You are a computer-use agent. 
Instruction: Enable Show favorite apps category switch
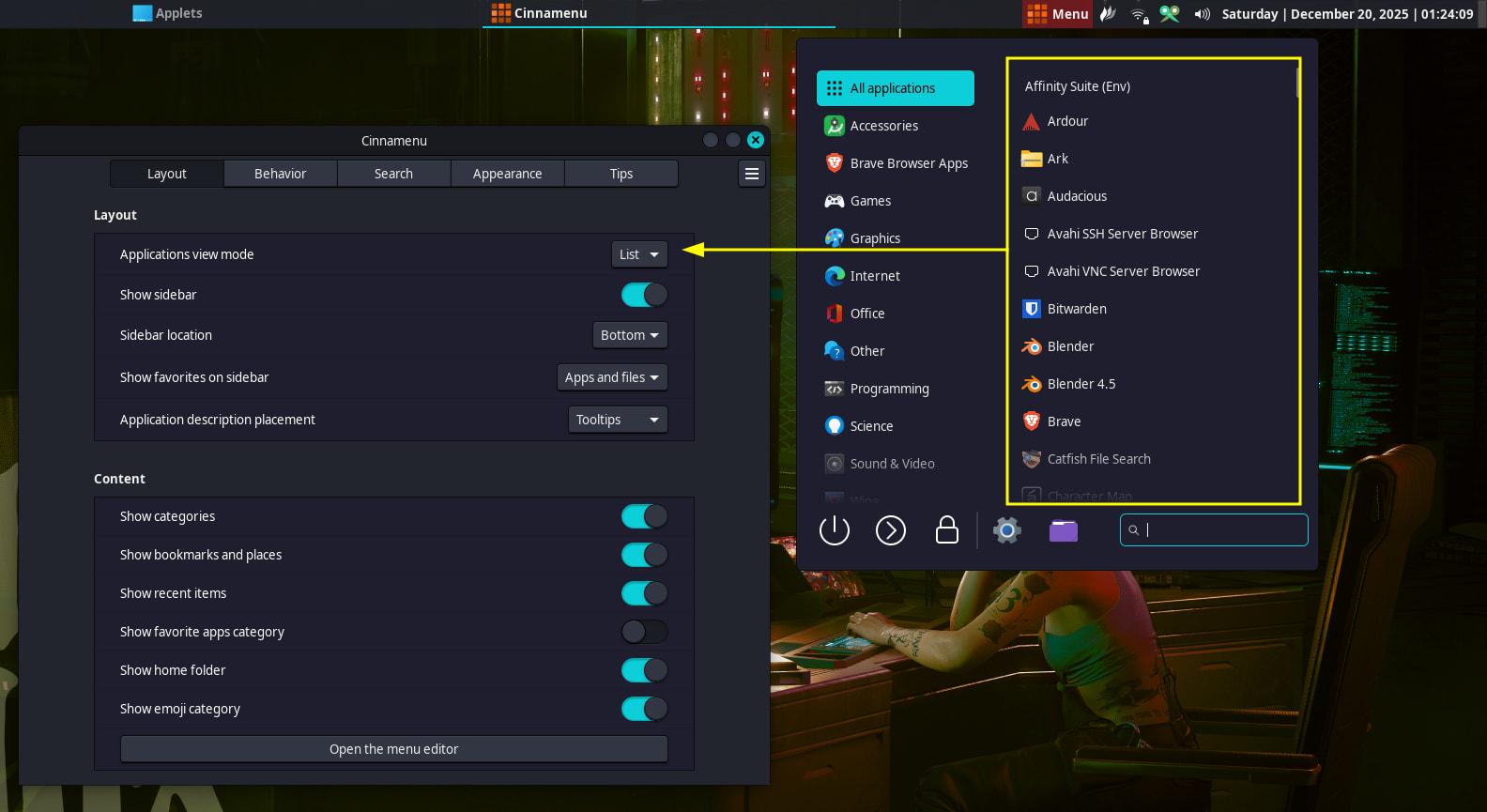point(644,632)
